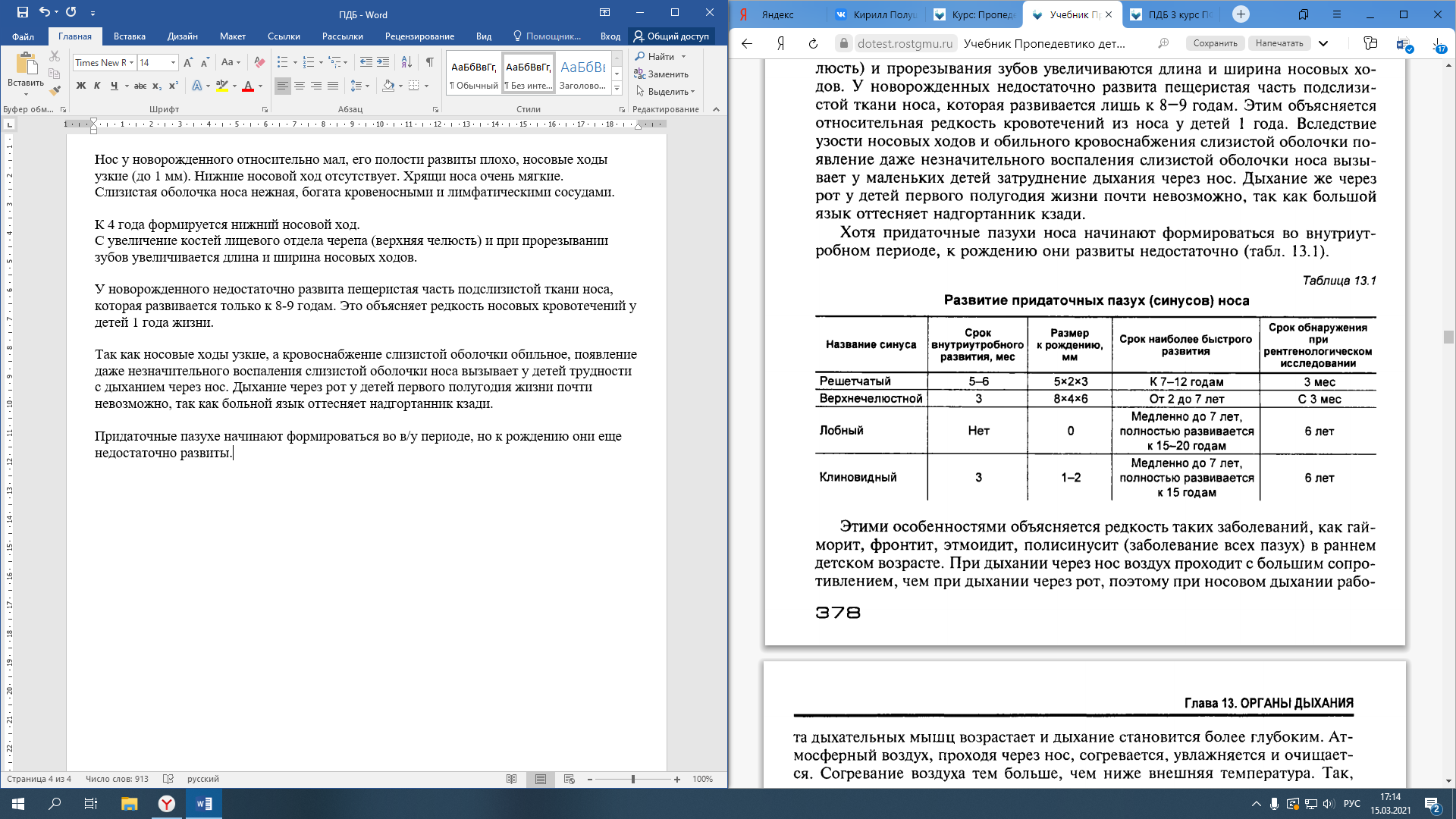Copy selection using the Copy icon

[x=55, y=74]
